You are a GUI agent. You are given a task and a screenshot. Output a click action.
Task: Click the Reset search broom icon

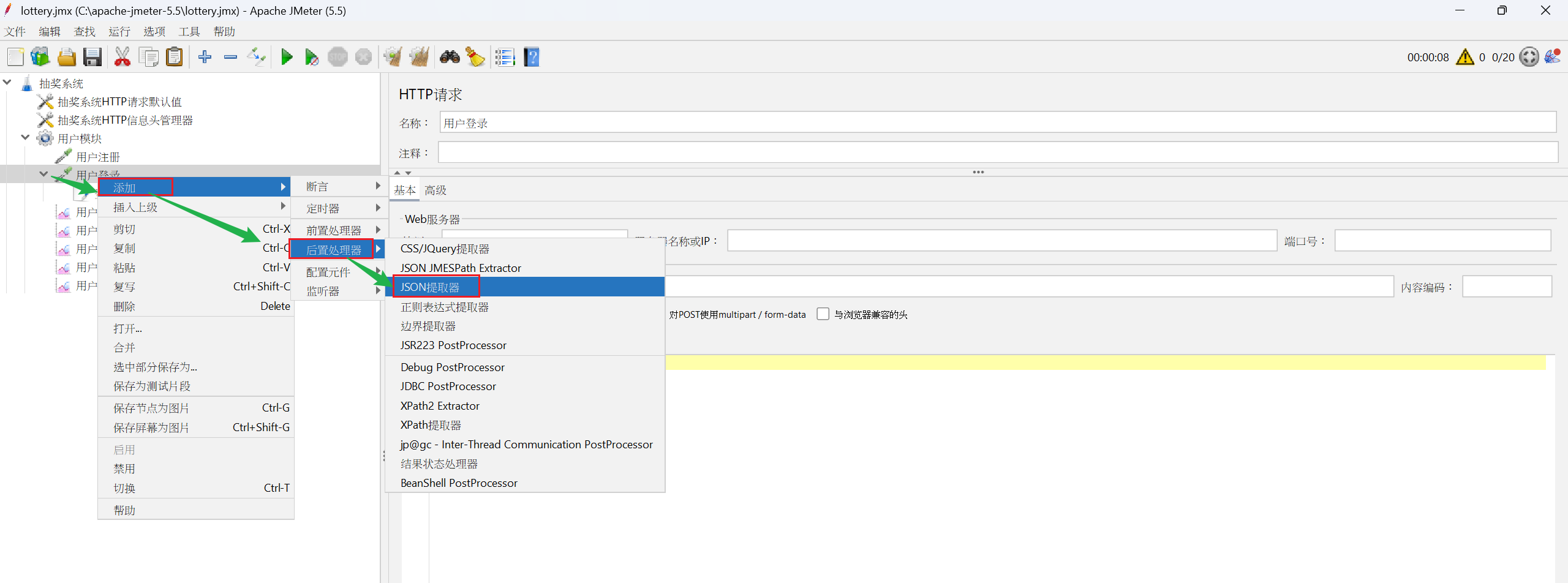tap(475, 57)
